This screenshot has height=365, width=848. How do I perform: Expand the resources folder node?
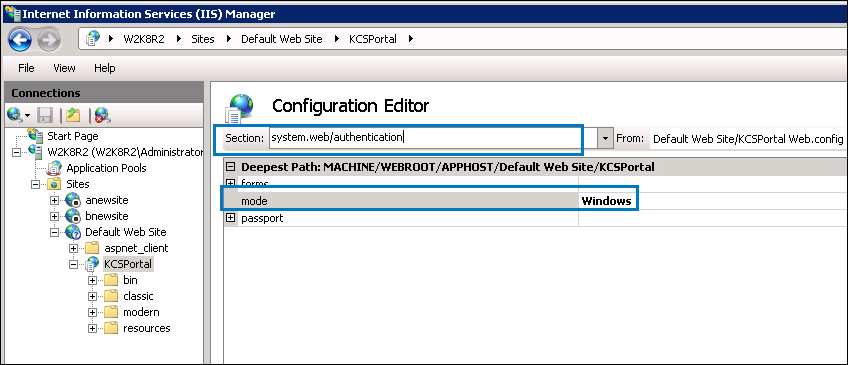[x=92, y=328]
